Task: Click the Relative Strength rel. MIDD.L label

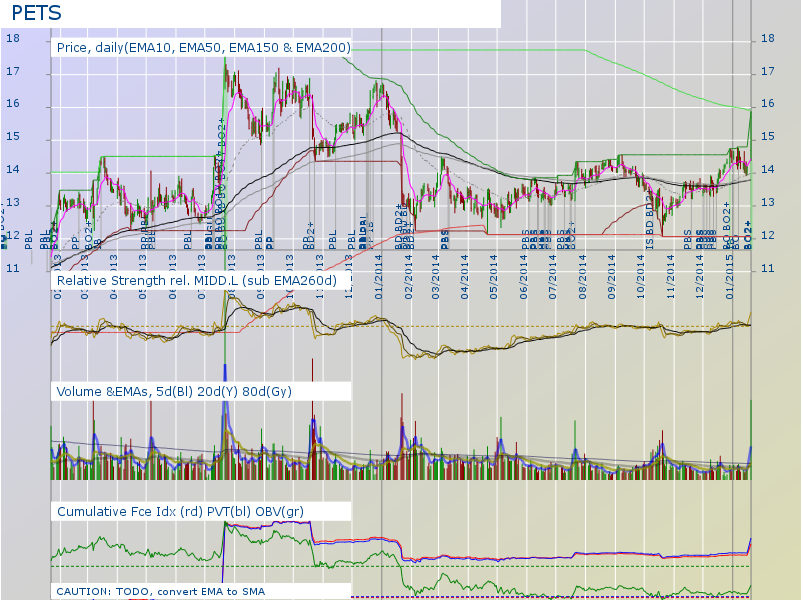Action: (x=197, y=281)
